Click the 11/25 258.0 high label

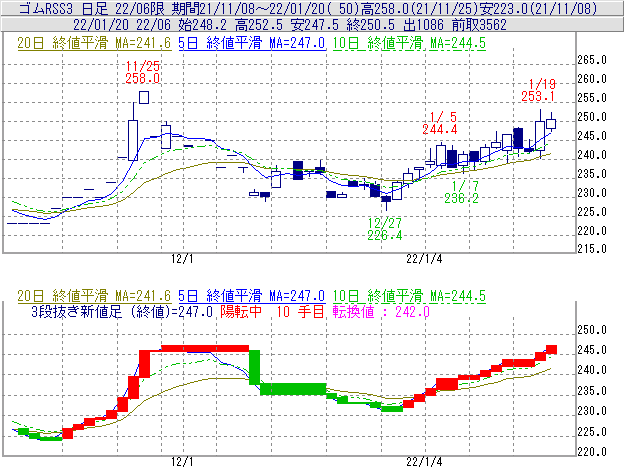pos(142,72)
